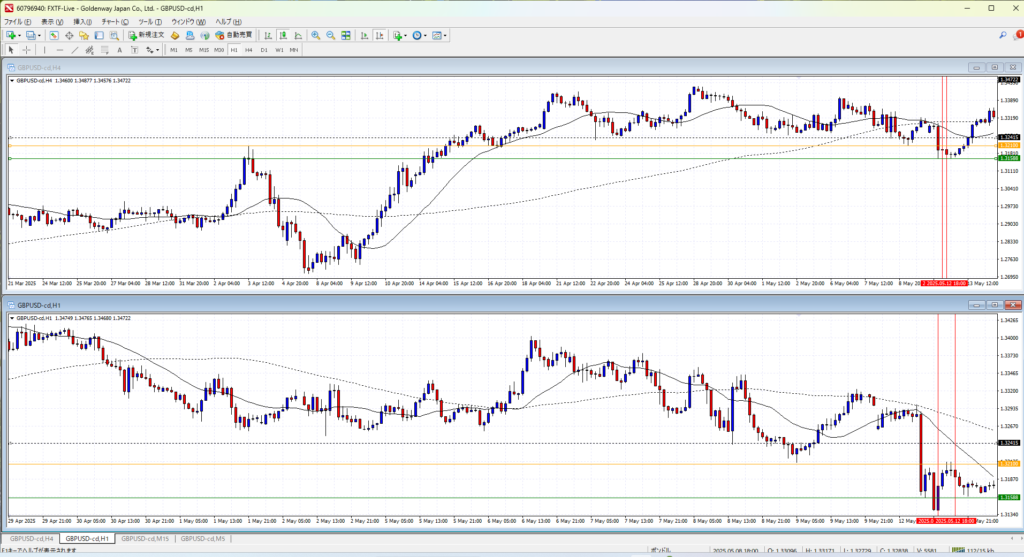Pick the horizontal line drawing tool
This screenshot has height=557, width=1024.
tap(60, 49)
